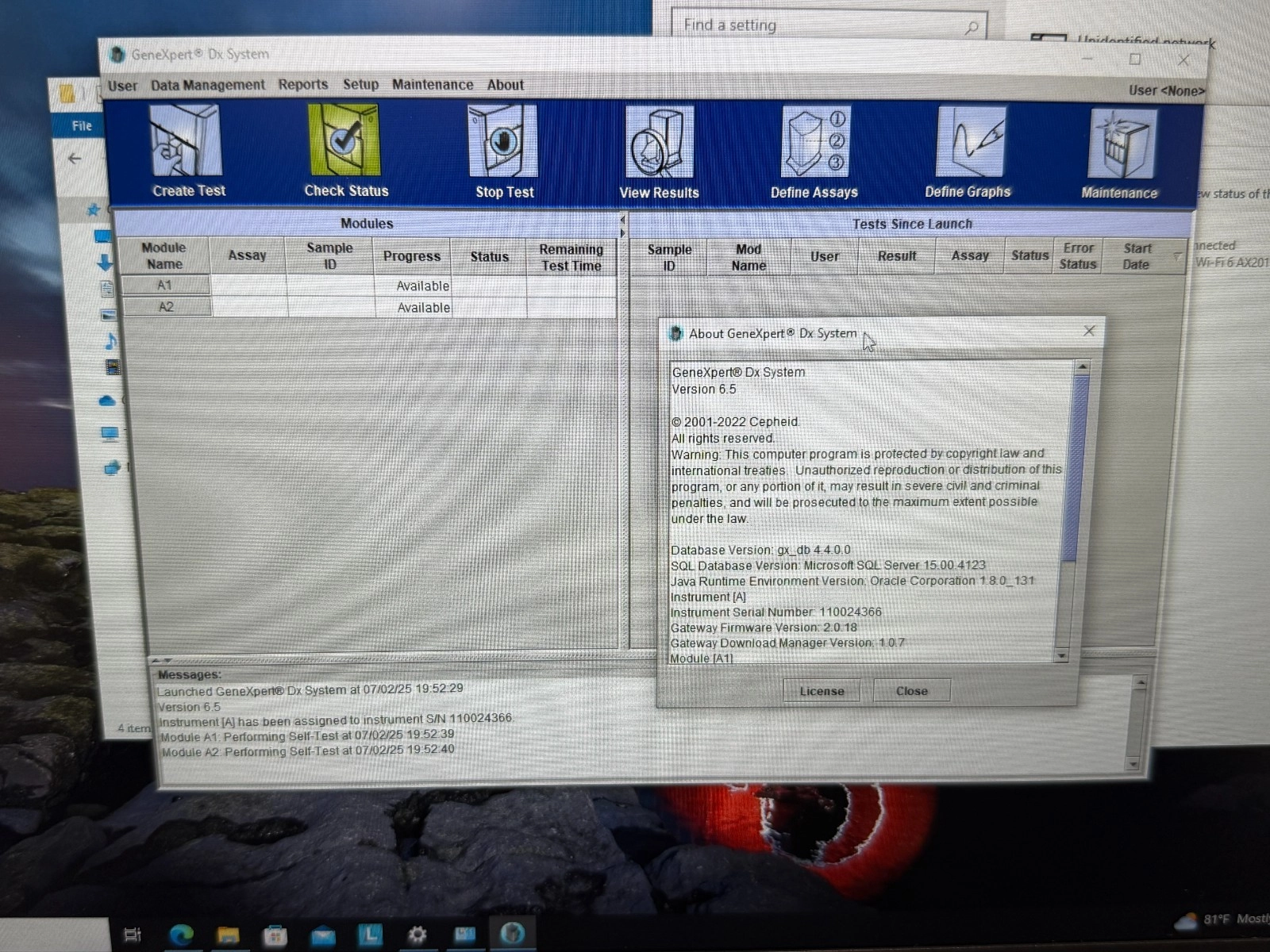The width and height of the screenshot is (1270, 952).
Task: Open the Setup menu
Action: [360, 84]
